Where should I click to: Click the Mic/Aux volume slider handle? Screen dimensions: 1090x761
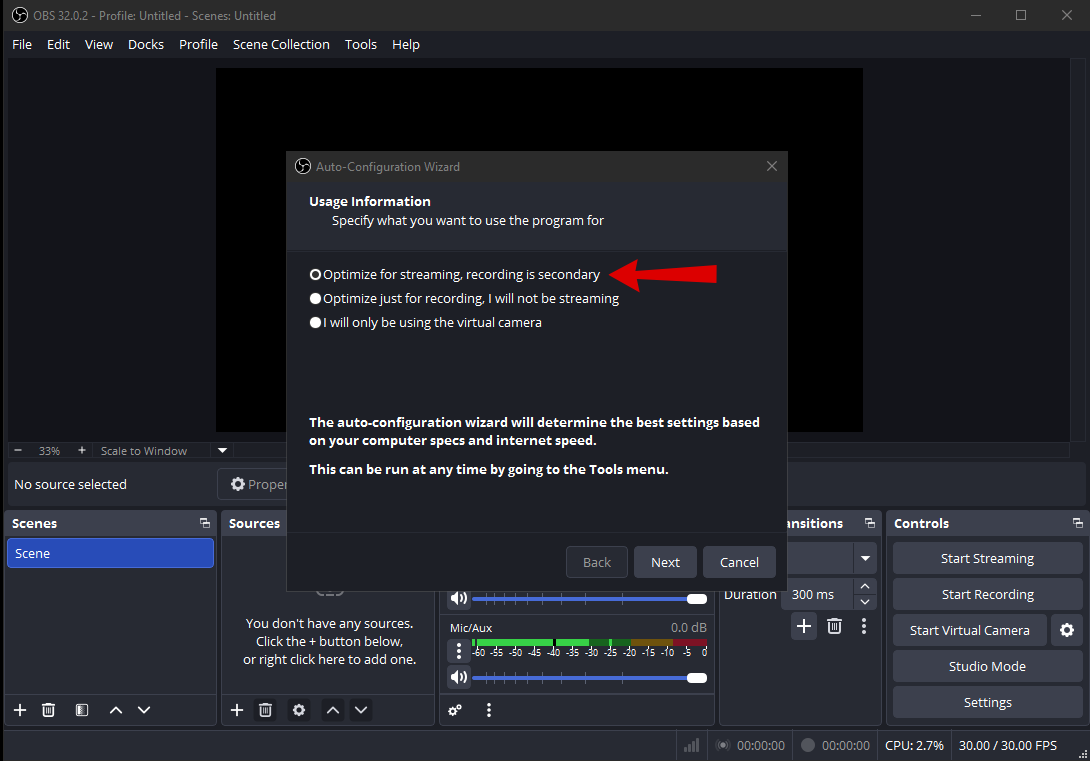point(697,678)
